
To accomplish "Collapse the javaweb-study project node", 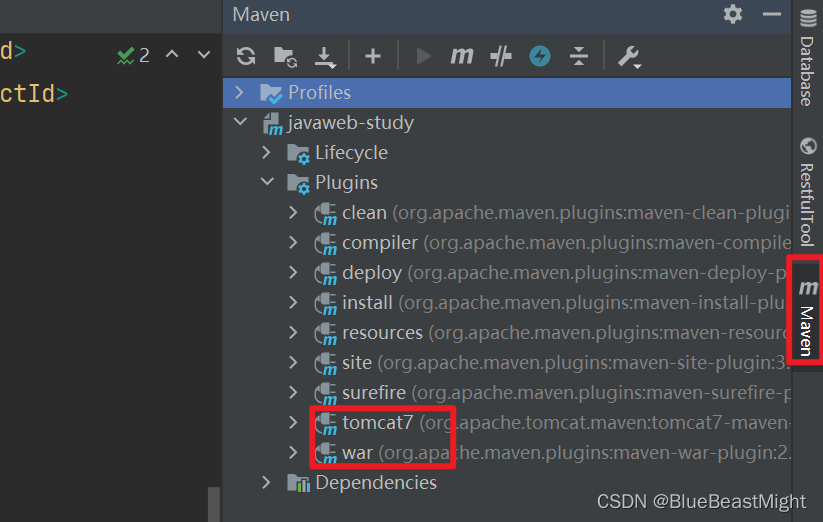I will (240, 122).
